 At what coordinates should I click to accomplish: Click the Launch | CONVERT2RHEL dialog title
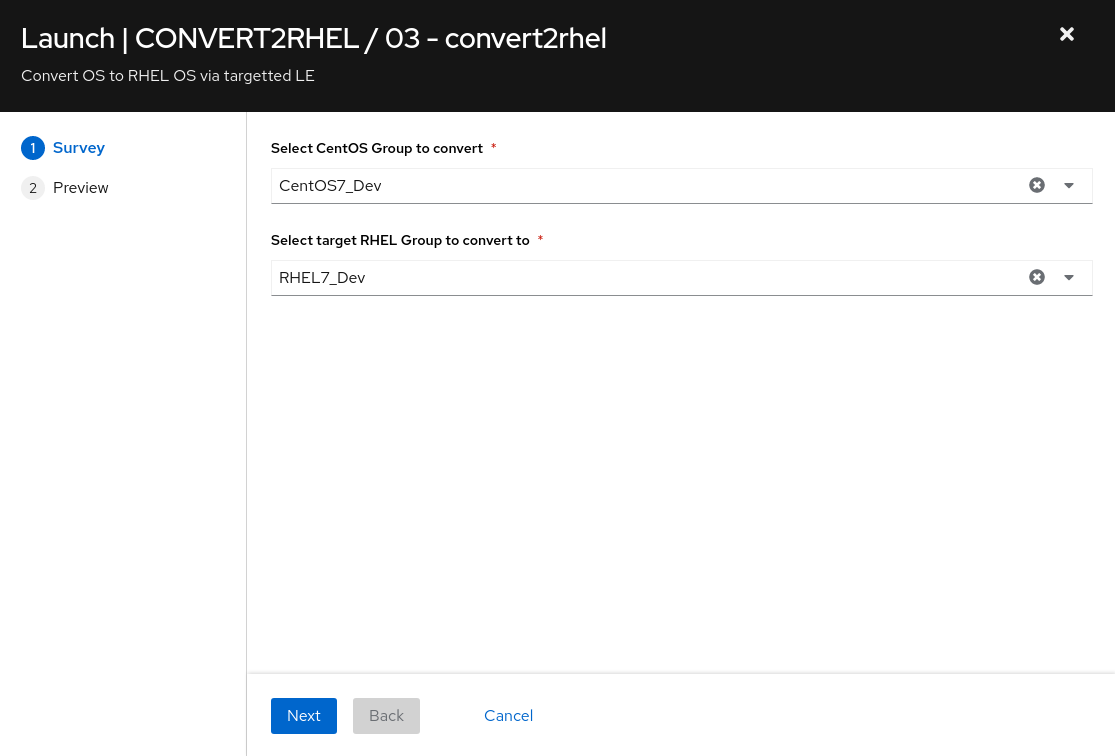point(314,38)
